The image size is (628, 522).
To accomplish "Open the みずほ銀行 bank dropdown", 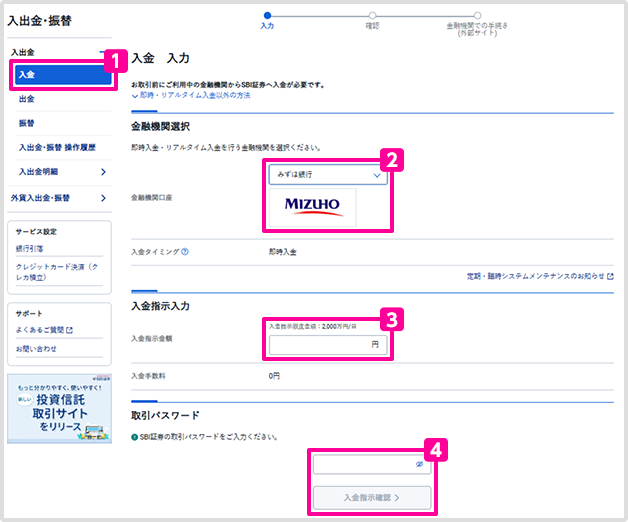I will point(328,175).
